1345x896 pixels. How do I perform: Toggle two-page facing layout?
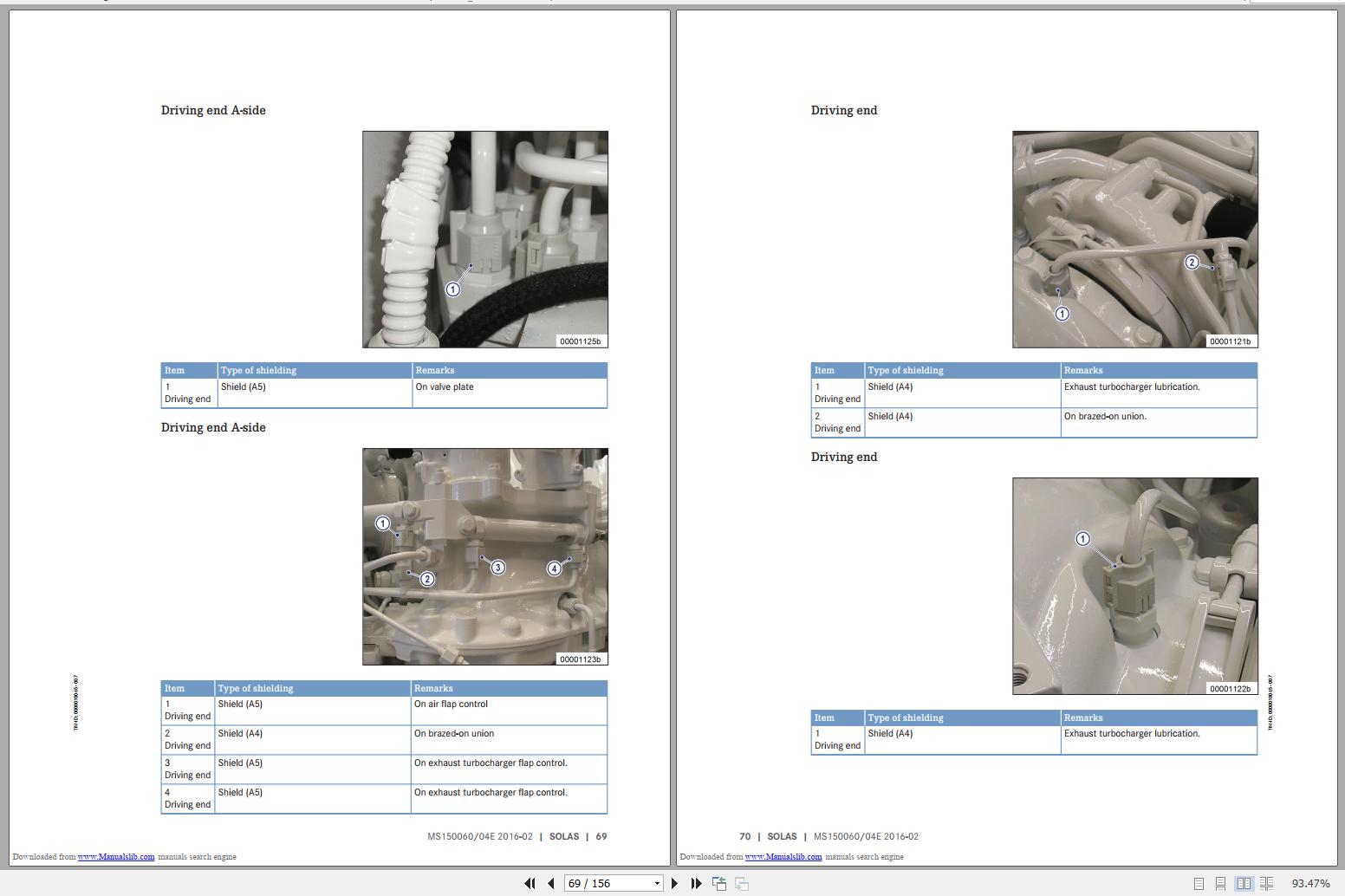pos(1244,883)
